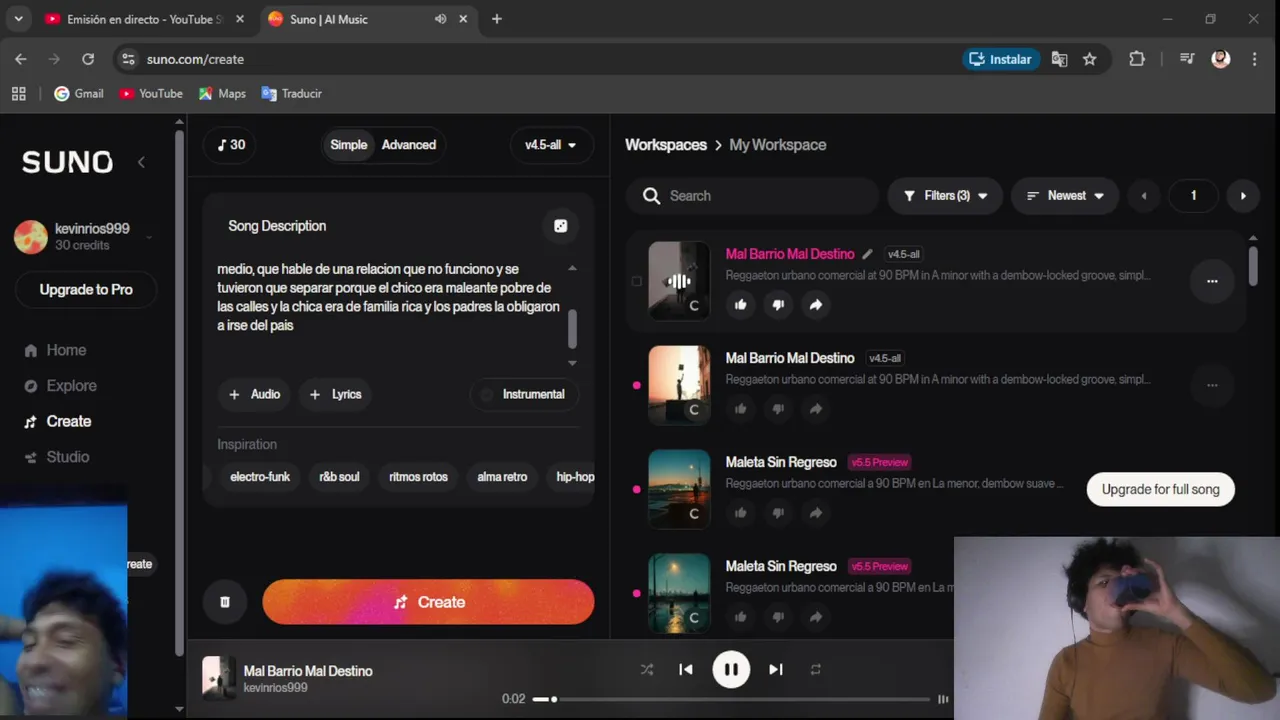Image resolution: width=1280 pixels, height=720 pixels.
Task: Click the workspace list scrollbar
Action: pos(1253,266)
